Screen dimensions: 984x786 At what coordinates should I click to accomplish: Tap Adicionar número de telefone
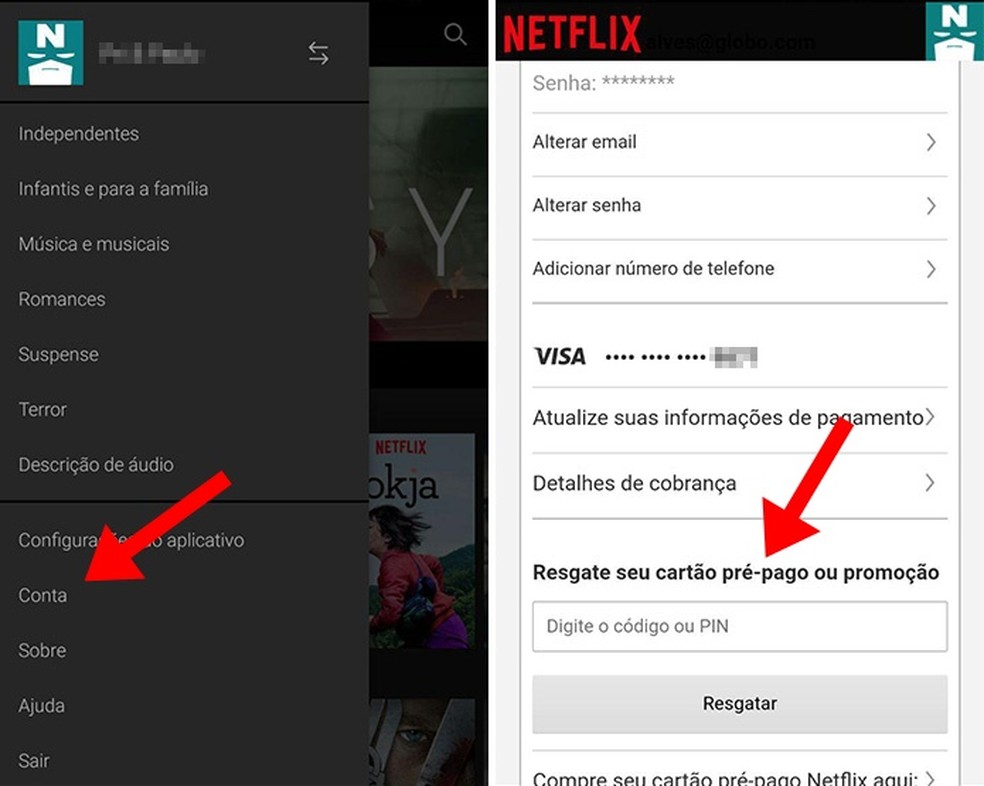click(740, 271)
